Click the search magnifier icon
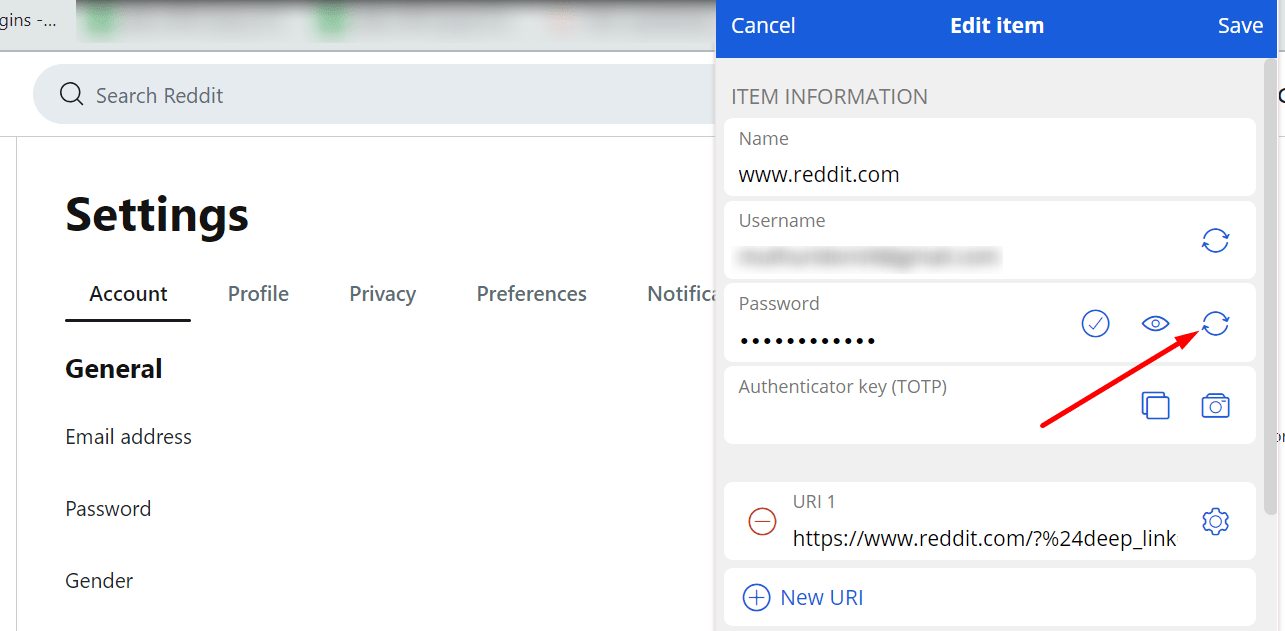The width and height of the screenshot is (1285, 631). click(x=71, y=94)
